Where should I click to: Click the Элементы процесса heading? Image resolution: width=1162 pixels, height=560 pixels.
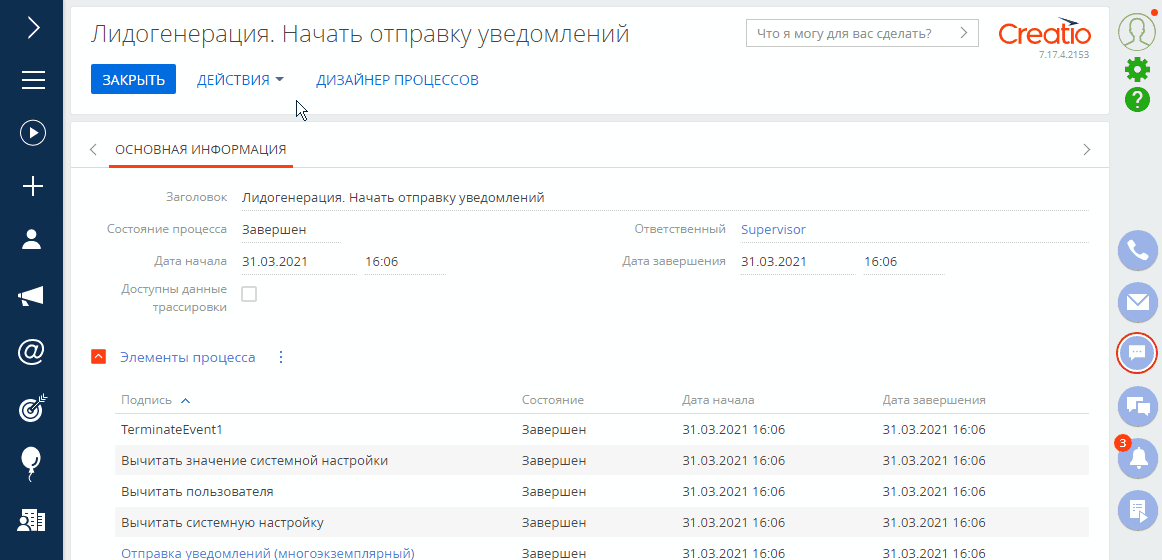(187, 358)
